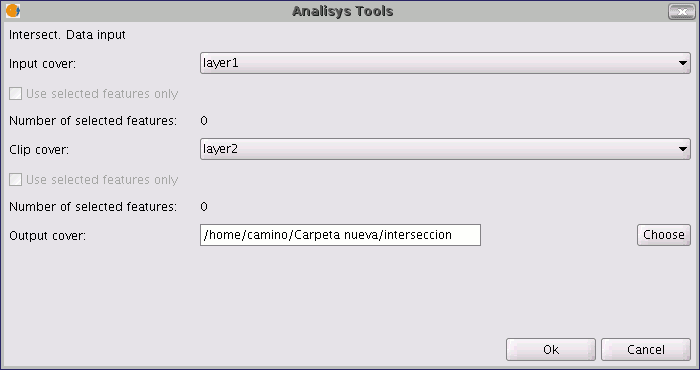Confirm the intersection with Ok

(551, 349)
